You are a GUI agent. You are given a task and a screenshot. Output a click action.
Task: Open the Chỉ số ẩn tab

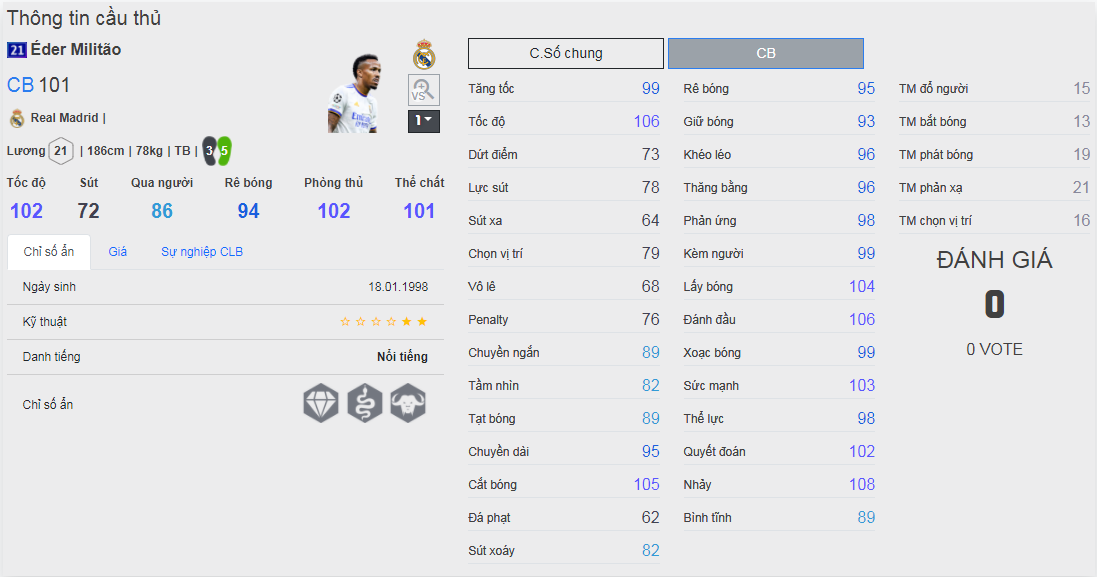pos(48,252)
